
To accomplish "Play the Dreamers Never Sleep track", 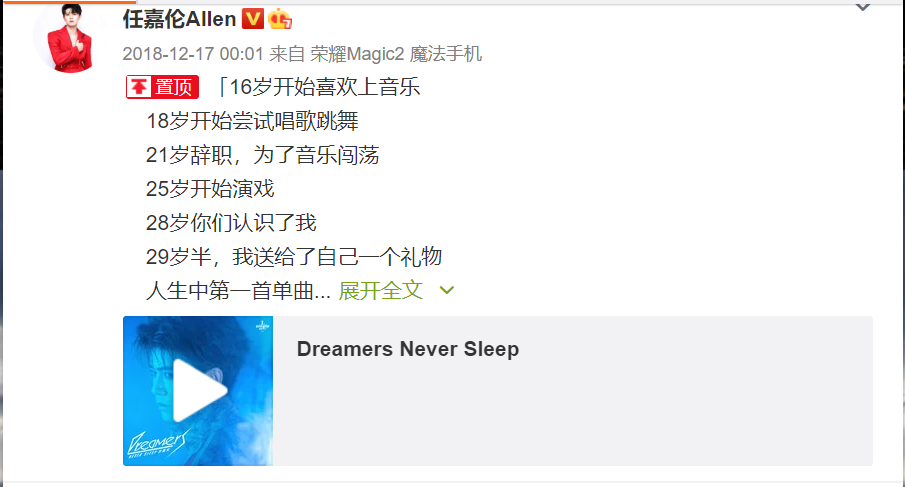I will [199, 391].
